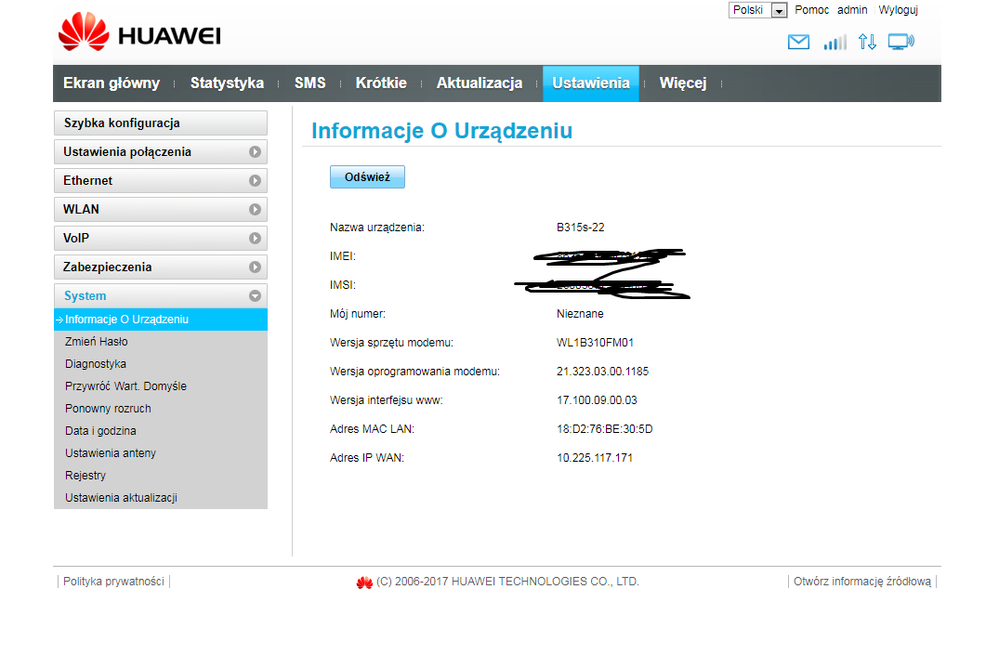
Task: Click web interface version 17.100.09.00.03
Action: click(597, 400)
